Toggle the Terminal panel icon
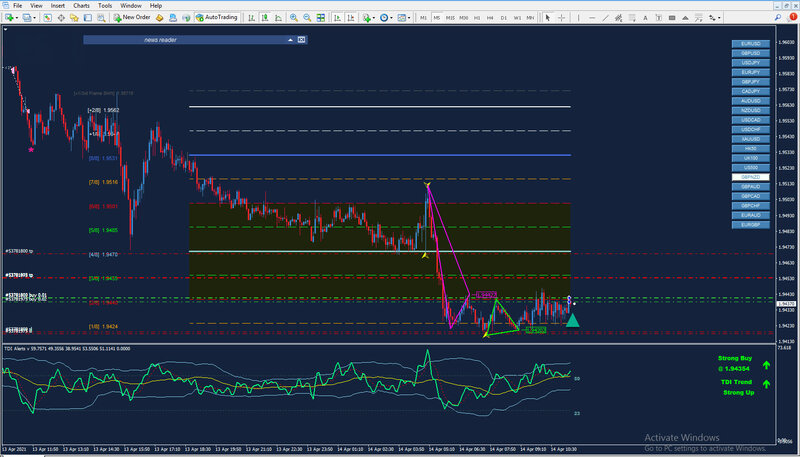The height and width of the screenshot is (457, 800). click(x=88, y=18)
